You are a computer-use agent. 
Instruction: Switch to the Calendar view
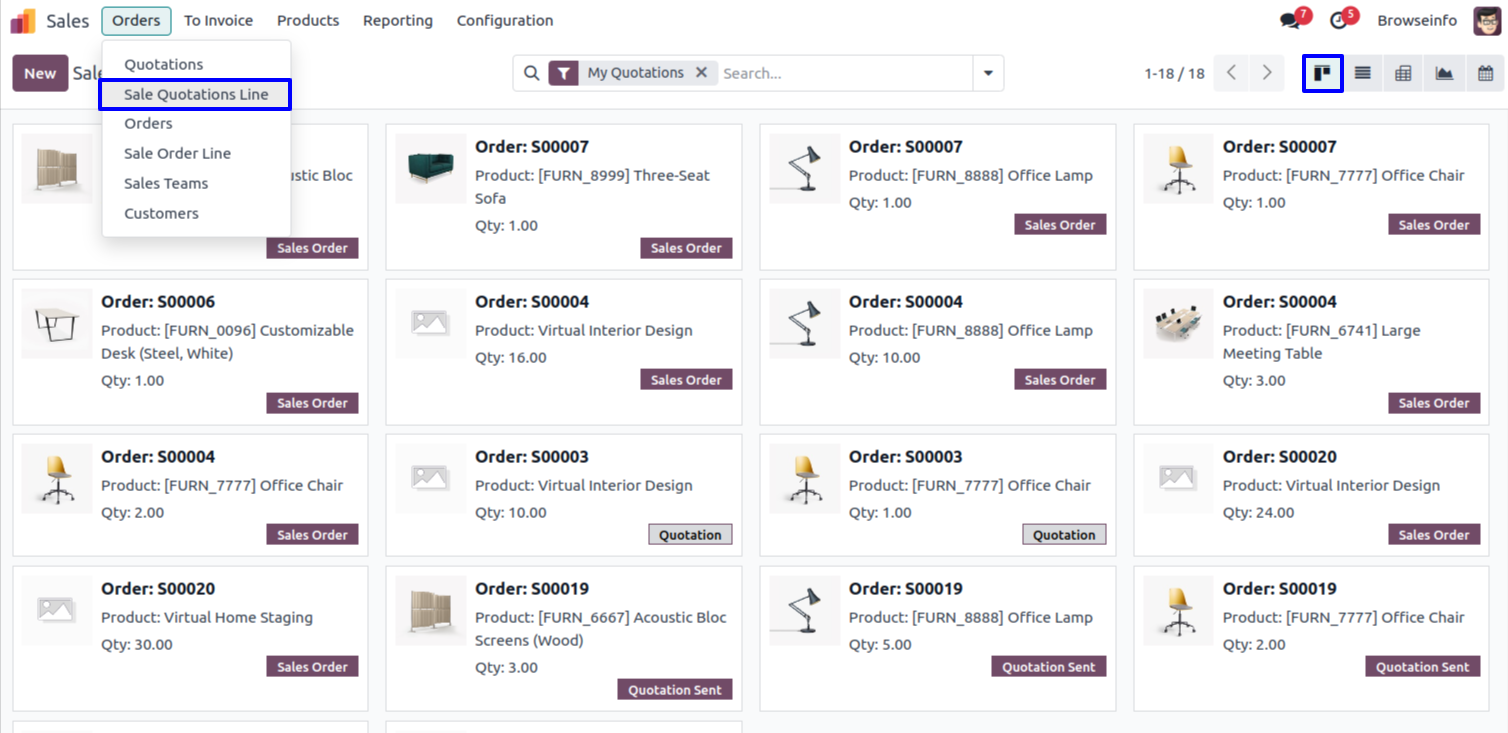pyautogui.click(x=1485, y=73)
